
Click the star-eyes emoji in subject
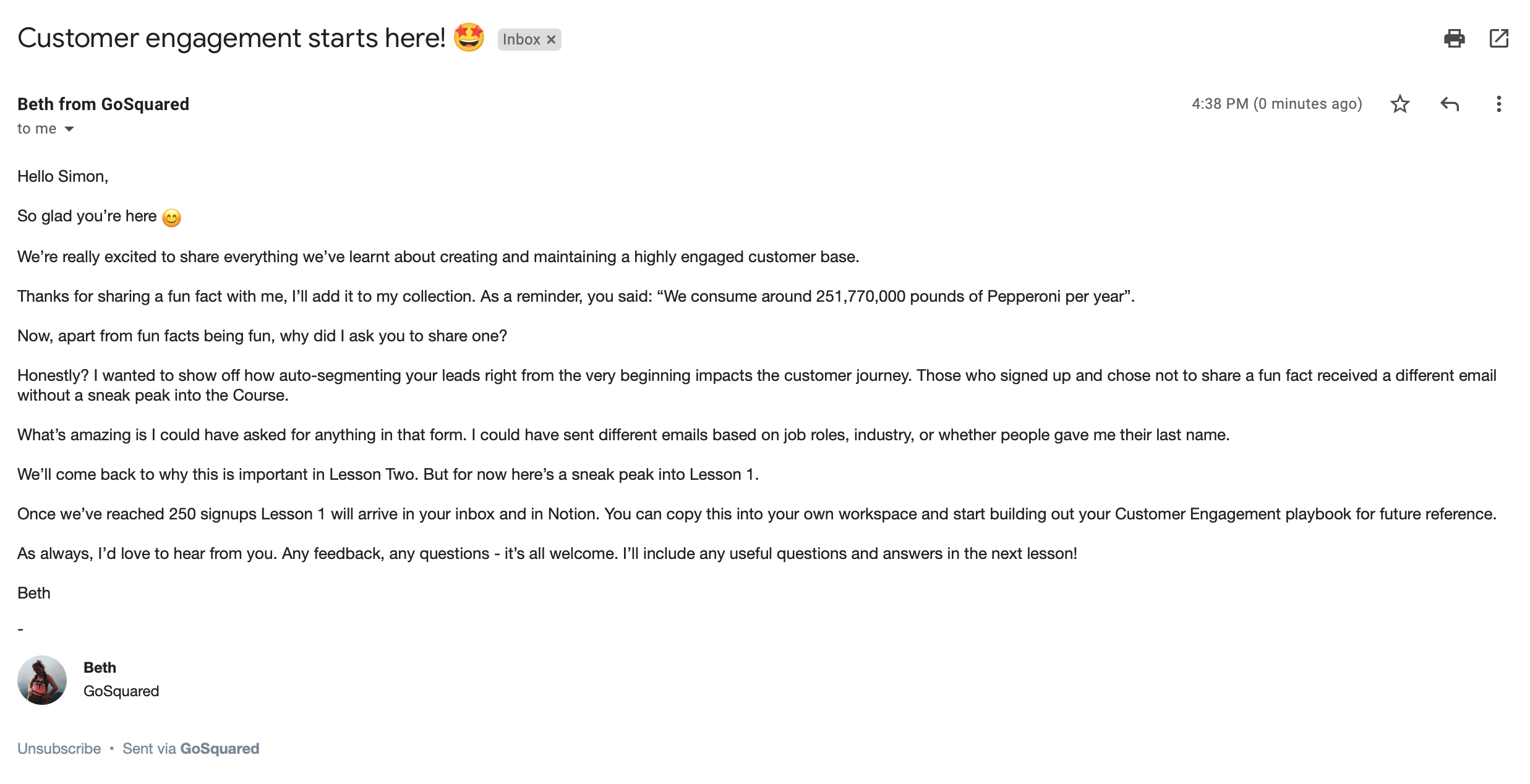point(469,38)
